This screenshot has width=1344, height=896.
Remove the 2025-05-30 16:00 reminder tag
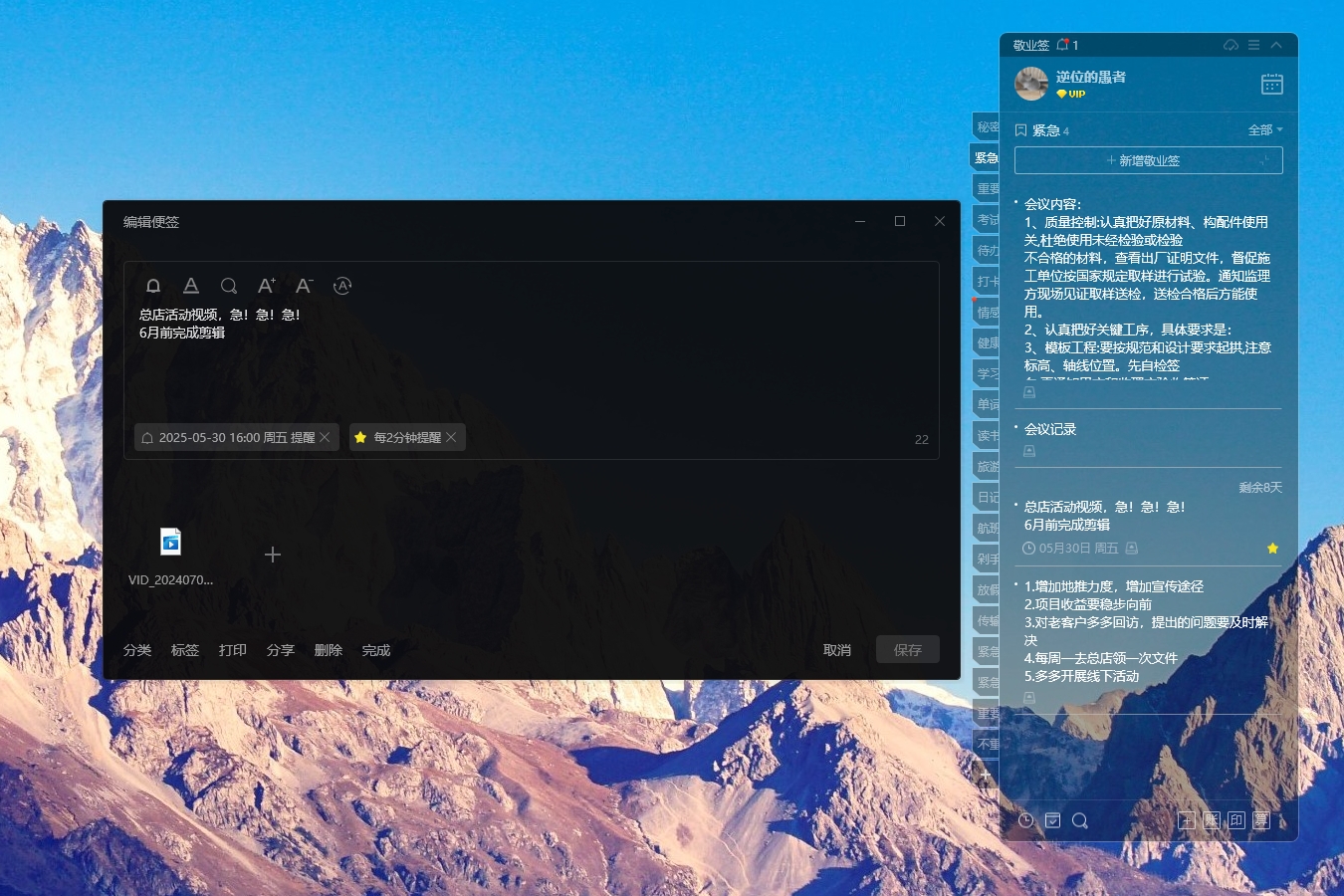point(325,437)
